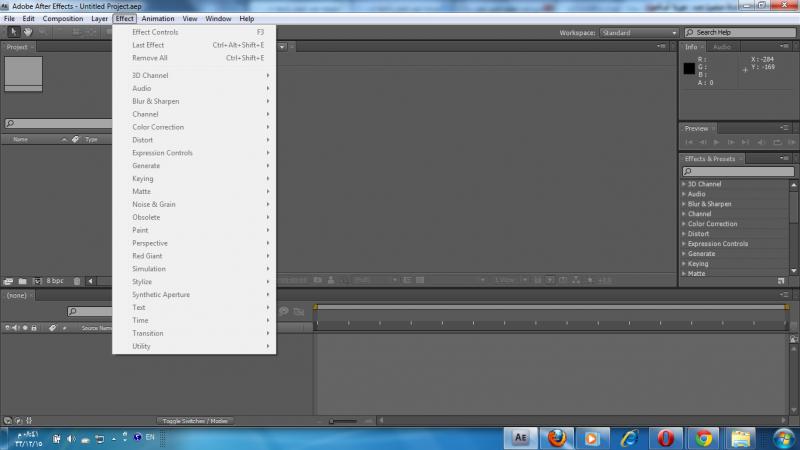Expand or collapse Layer Switches pane icon
The width and height of the screenshot is (800, 450).
8,421
